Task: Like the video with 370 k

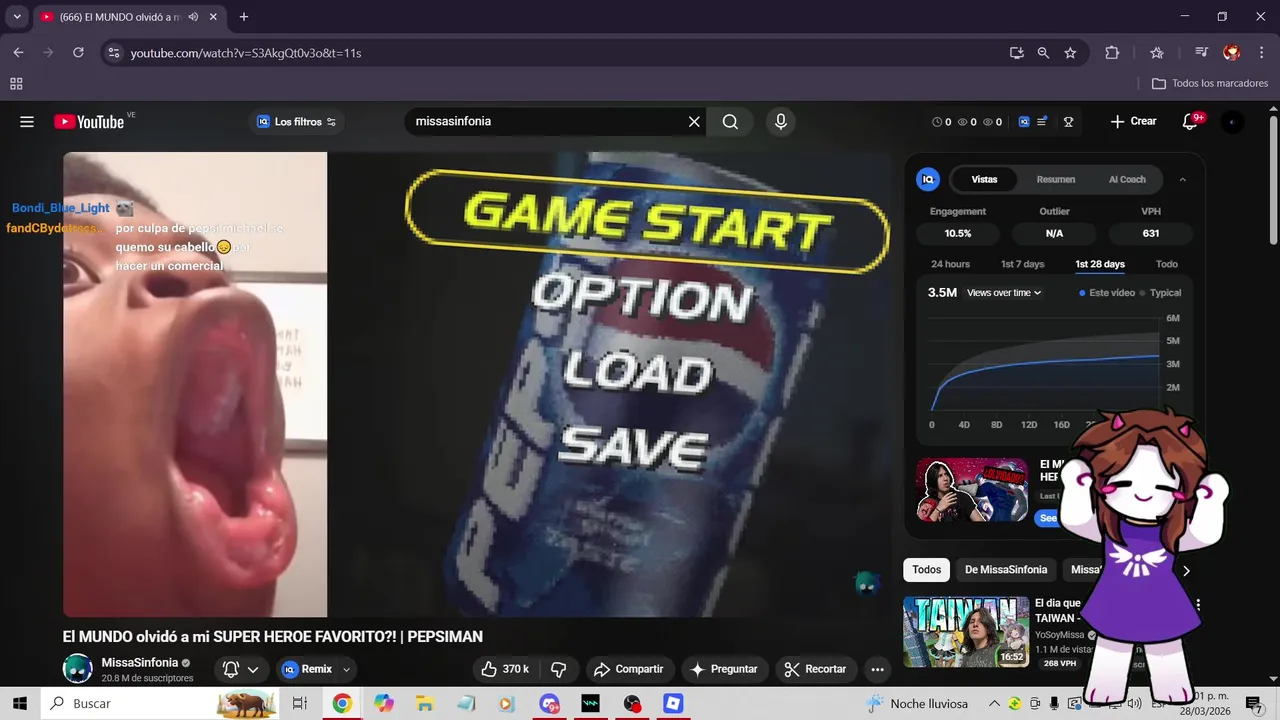Action: [x=505, y=669]
